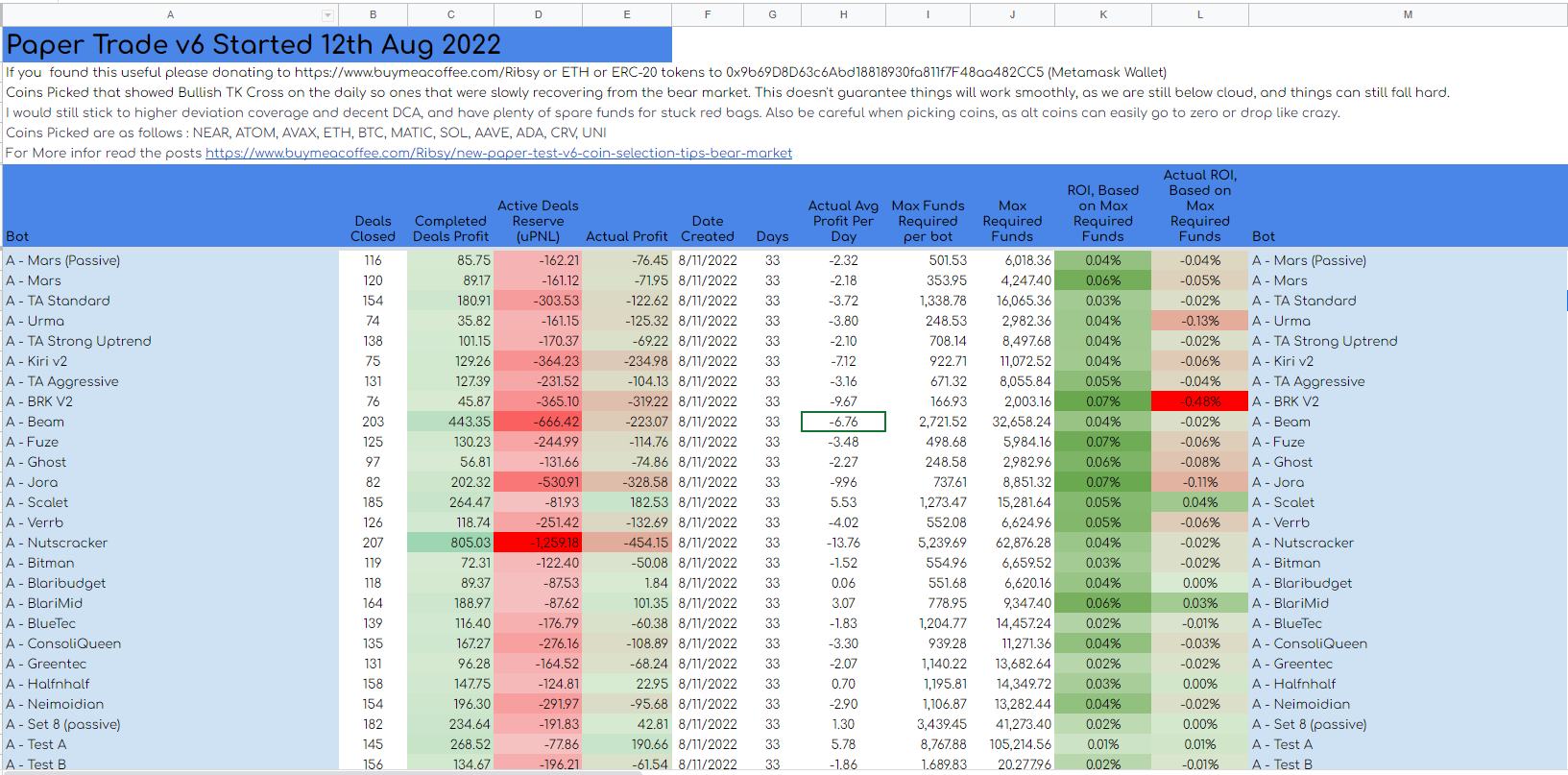Open the buymeacoffee new-paper-test-v6 hyperlink
Viewport: 1568px width, 775px height.
click(x=498, y=153)
